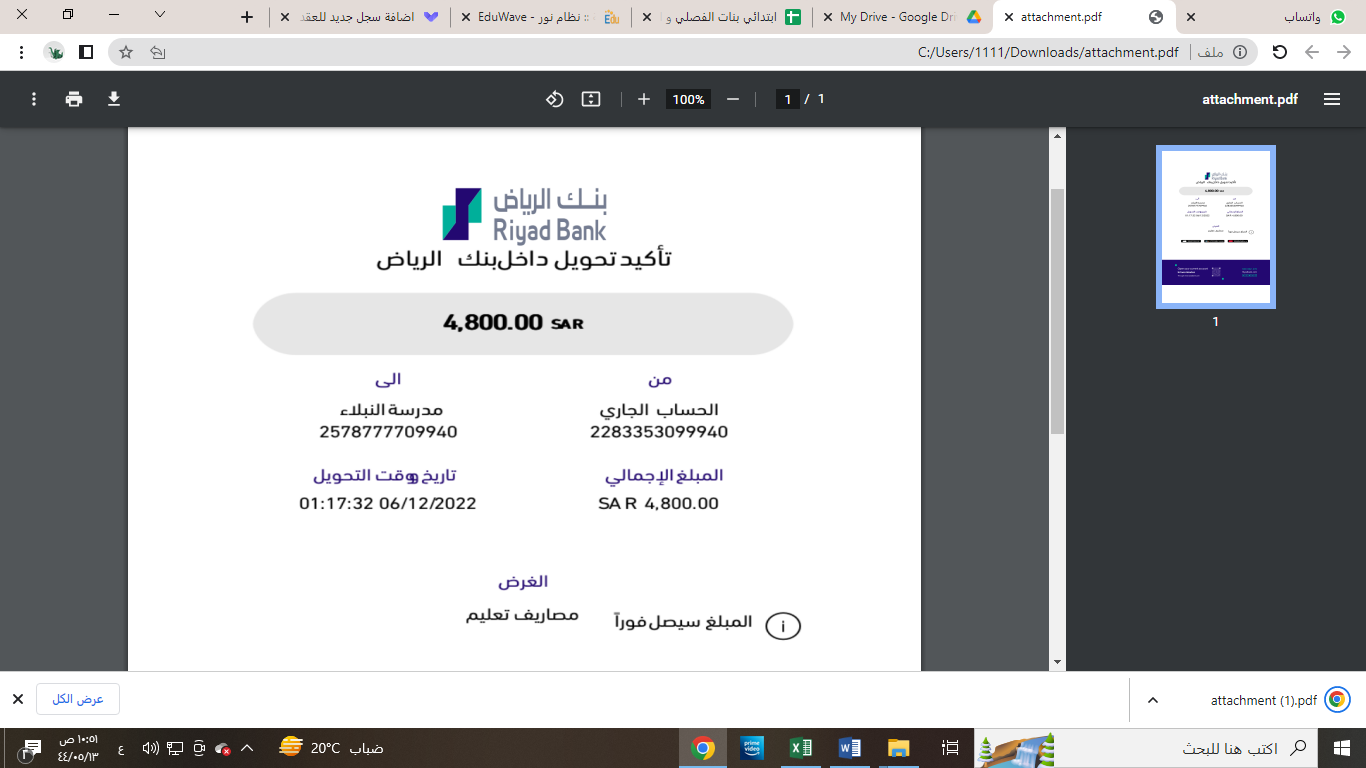The width and height of the screenshot is (1366, 768).
Task: Click the page number input field
Action: pos(788,99)
